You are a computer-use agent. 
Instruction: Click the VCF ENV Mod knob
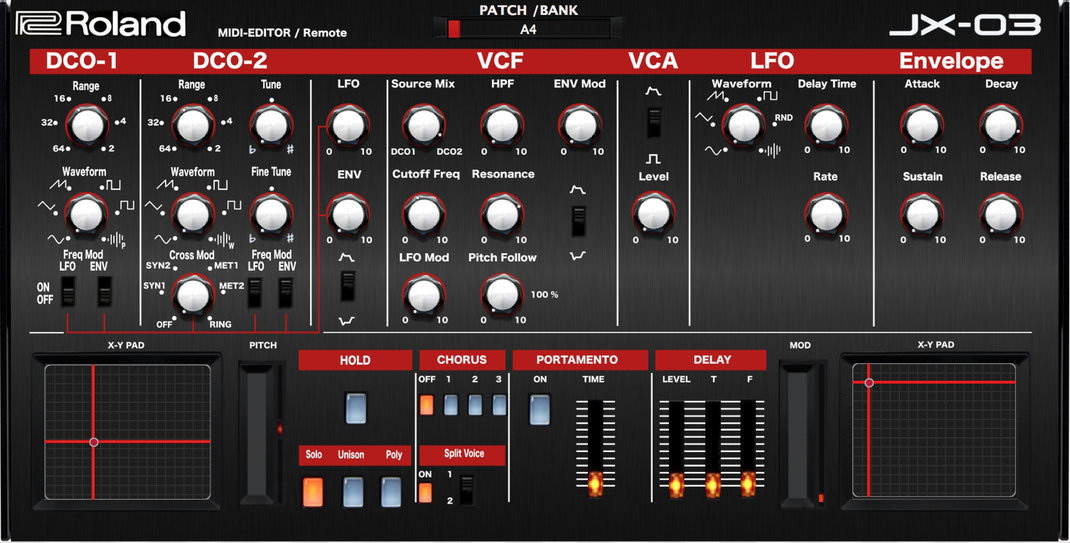[580, 126]
